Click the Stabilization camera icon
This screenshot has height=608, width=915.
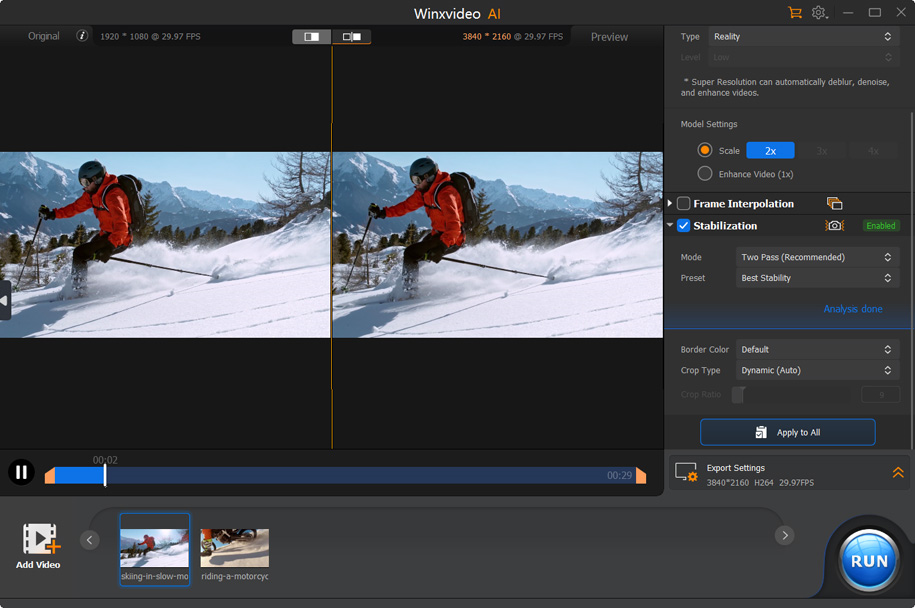pos(834,226)
